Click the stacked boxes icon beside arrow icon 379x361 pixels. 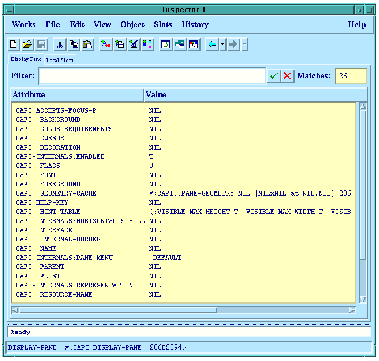pyautogui.click(x=120, y=44)
